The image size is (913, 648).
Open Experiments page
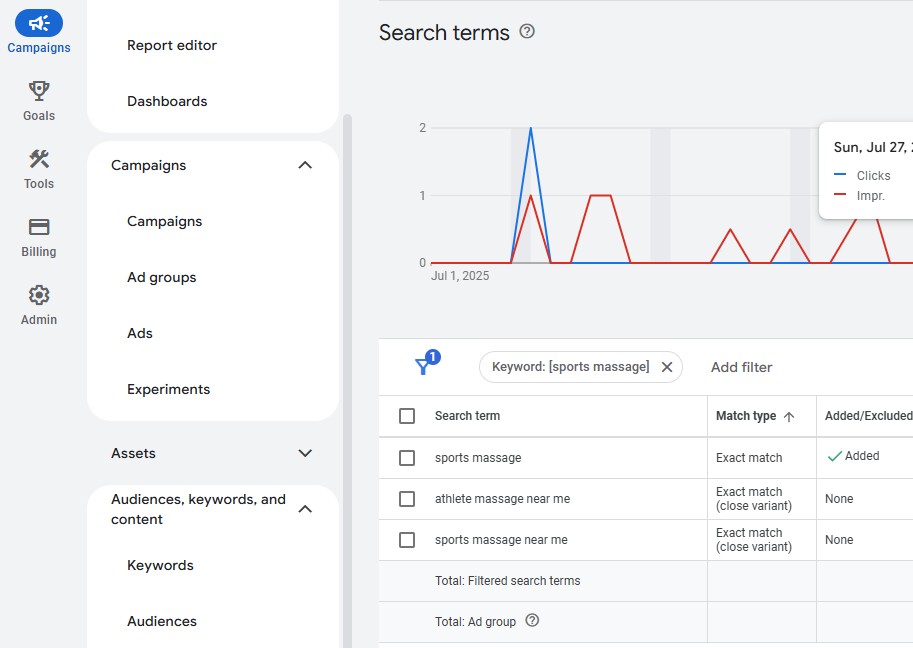[x=169, y=389]
